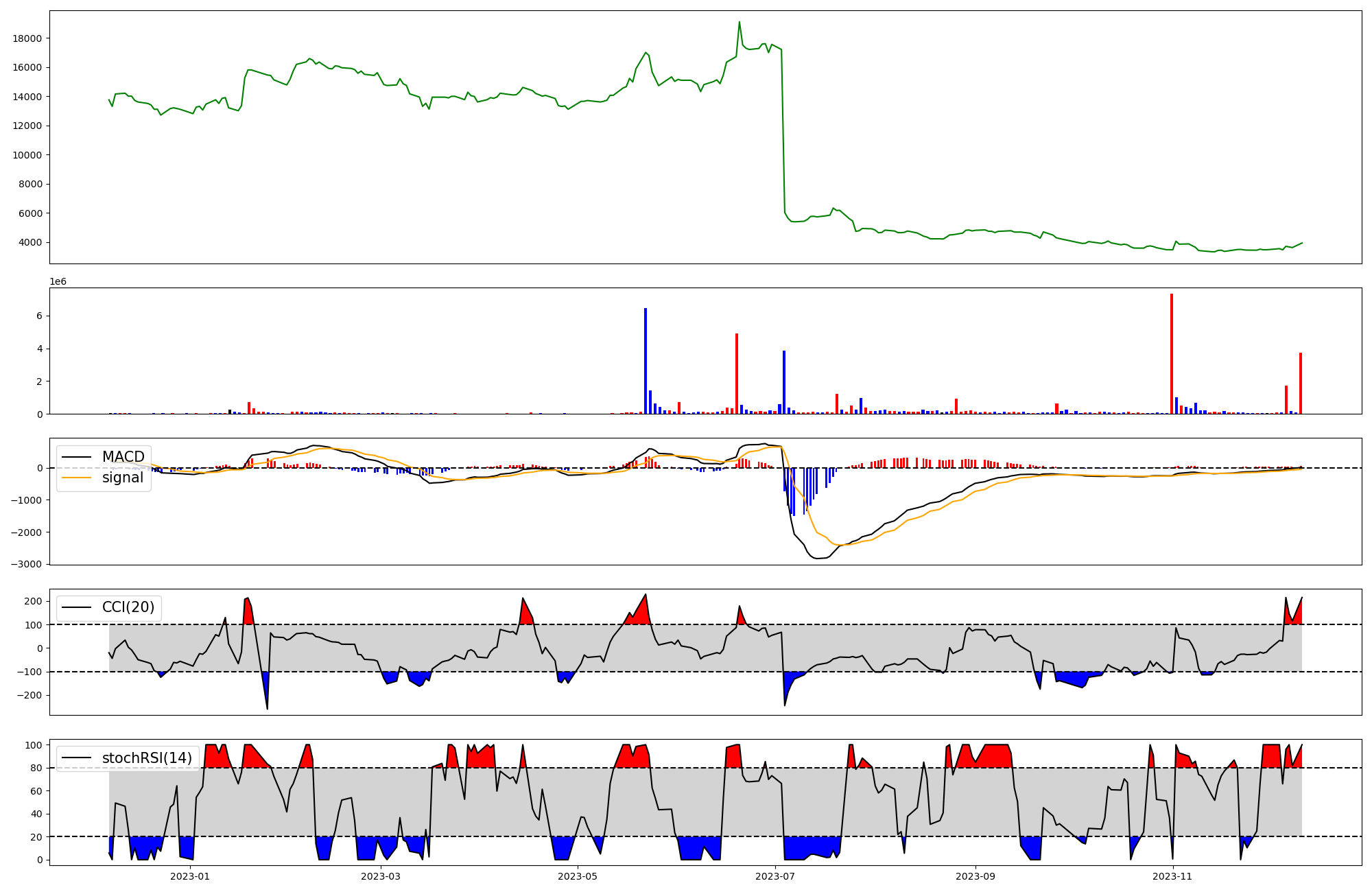The width and height of the screenshot is (1372, 892).
Task: Click the 2023-11 x-axis date label
Action: click(x=1173, y=876)
